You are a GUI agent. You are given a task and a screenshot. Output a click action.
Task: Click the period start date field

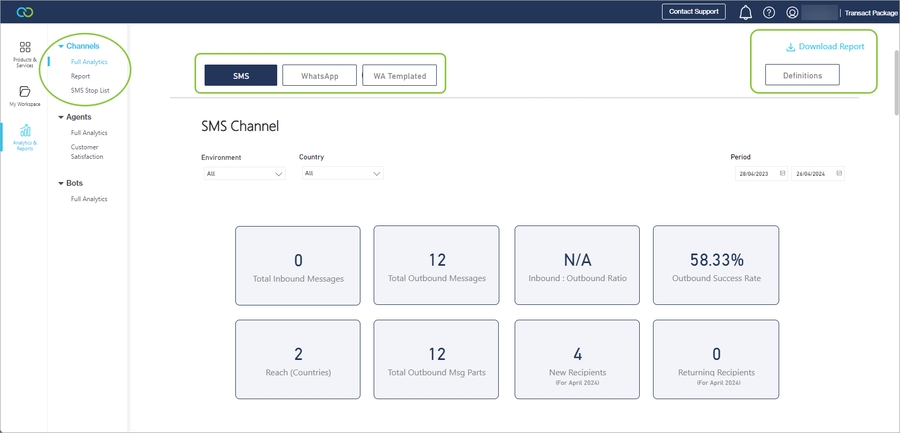point(758,173)
